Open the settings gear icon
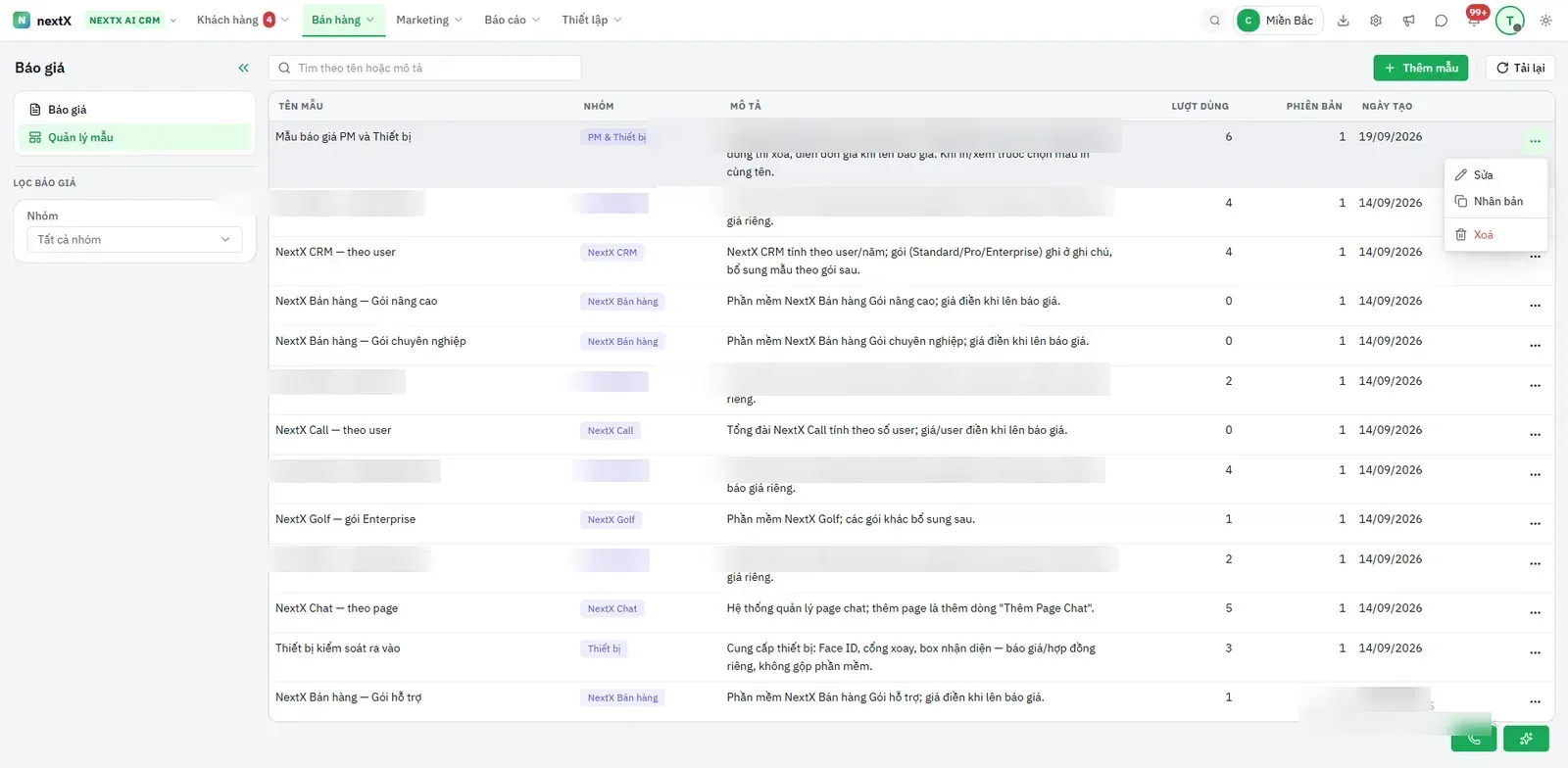The width and height of the screenshot is (1568, 768). [x=1376, y=21]
